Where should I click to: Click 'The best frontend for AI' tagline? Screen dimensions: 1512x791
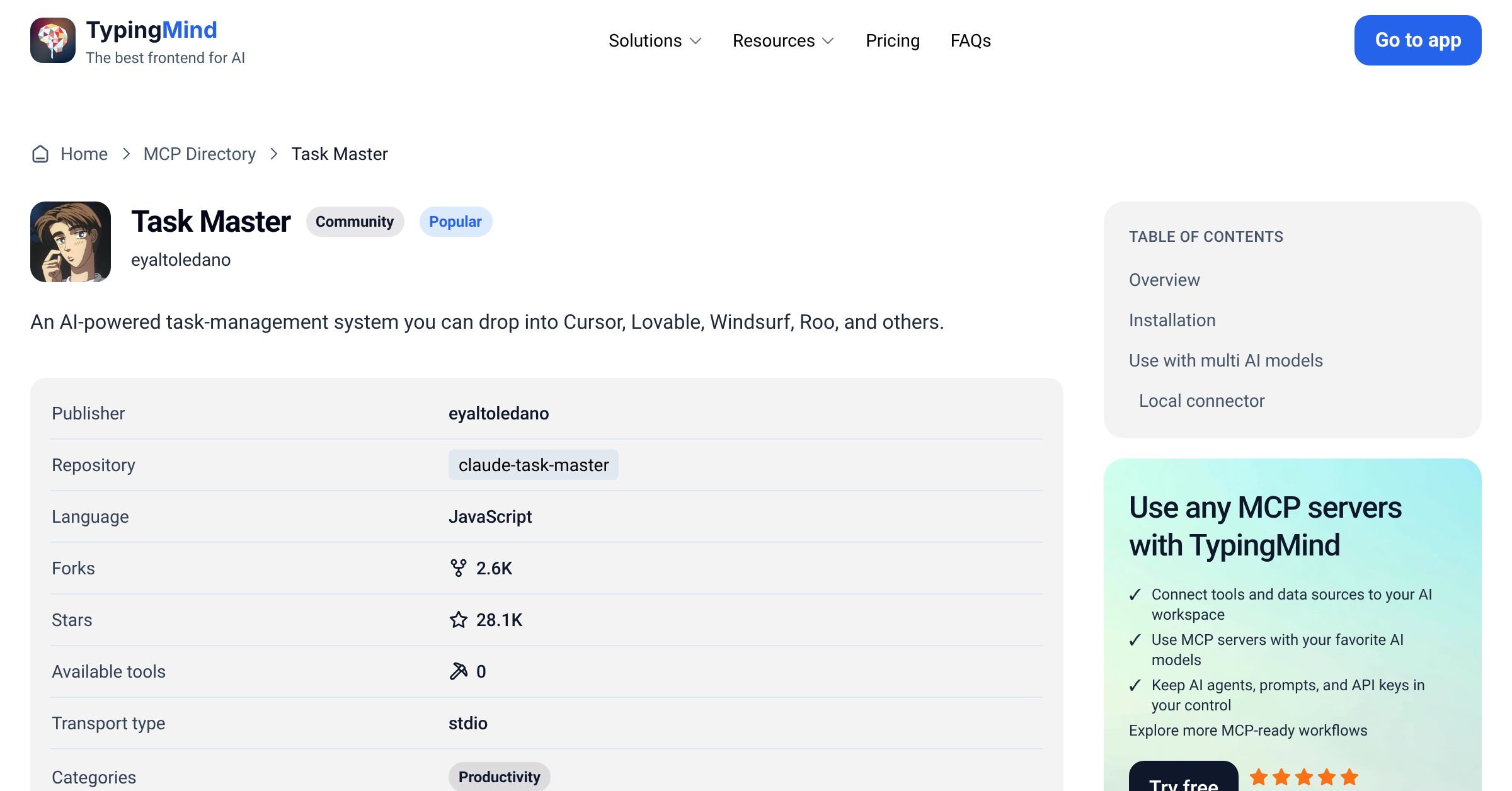pyautogui.click(x=165, y=58)
